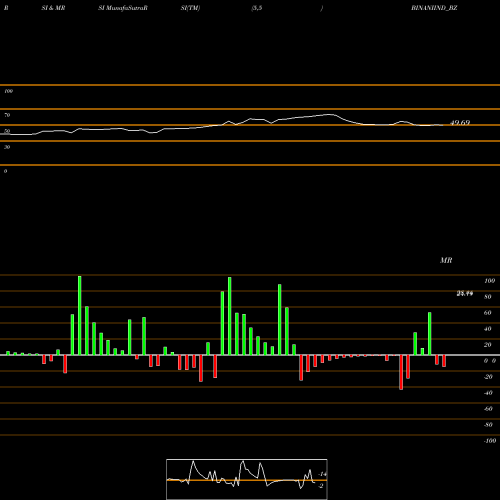Image resolution: width=500 pixels, height=500 pixels.
Task: Click the RSI axis label 30
Action: (7, 147)
